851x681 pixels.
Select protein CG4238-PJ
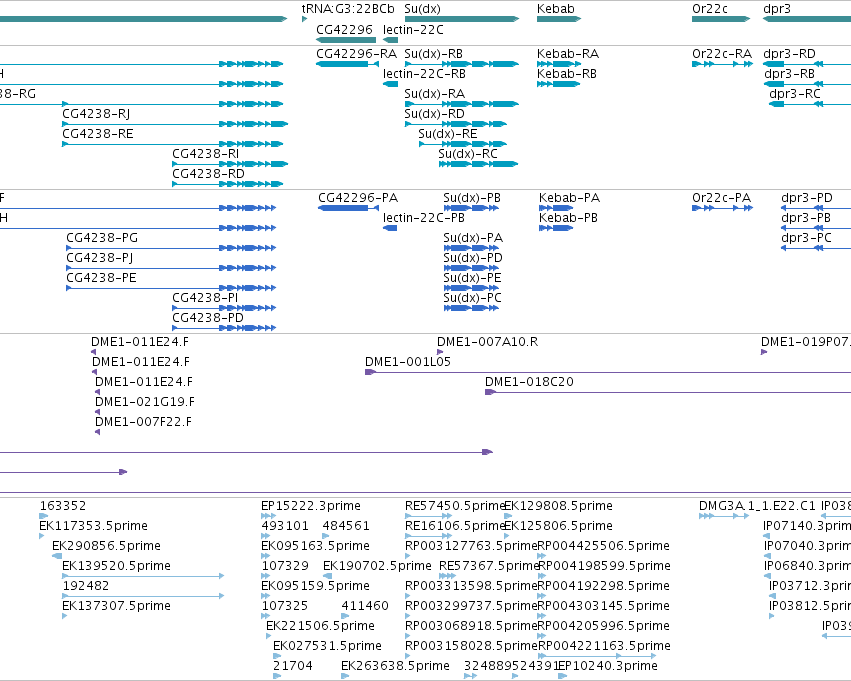point(171,268)
